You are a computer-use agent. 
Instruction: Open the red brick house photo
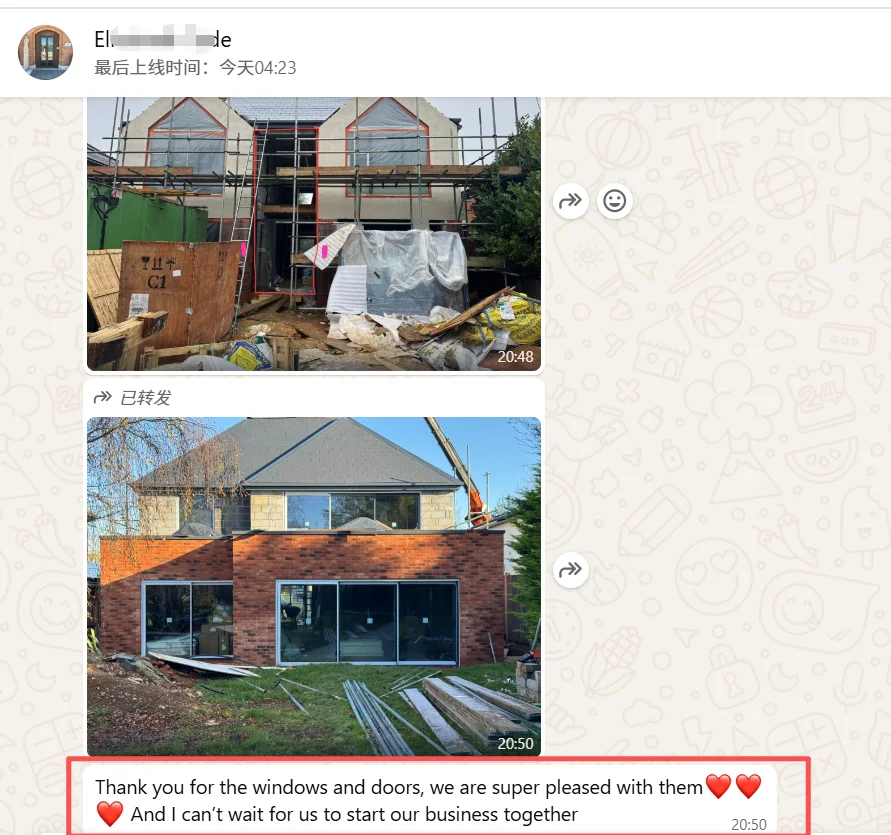coord(314,587)
